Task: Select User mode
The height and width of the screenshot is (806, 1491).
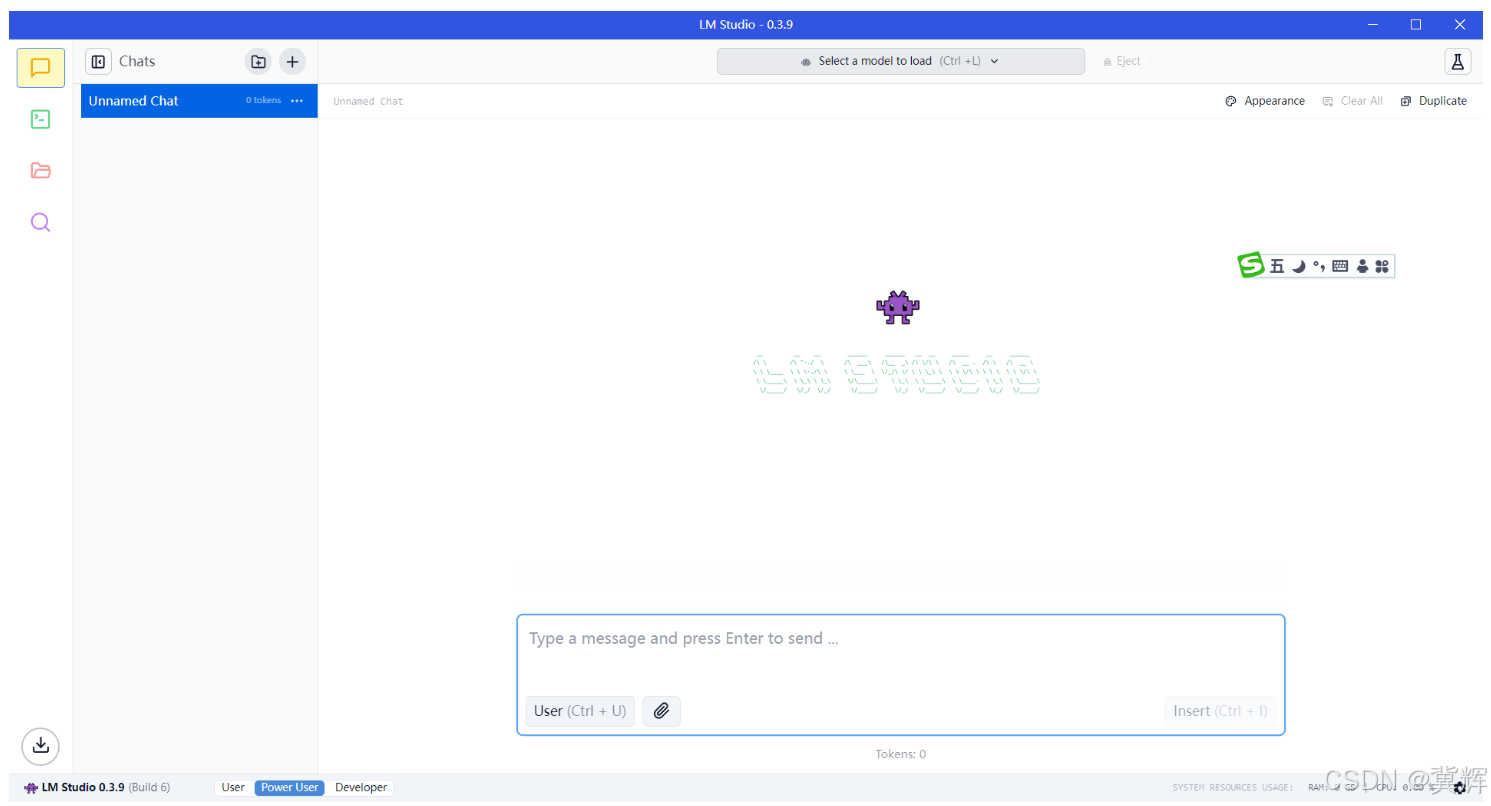Action: [x=233, y=788]
